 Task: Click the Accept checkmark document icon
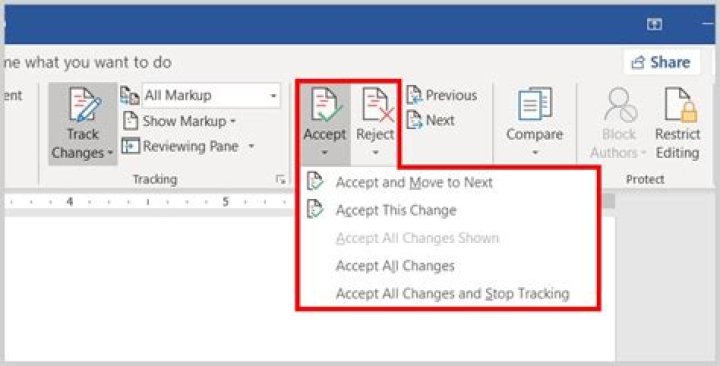point(326,105)
